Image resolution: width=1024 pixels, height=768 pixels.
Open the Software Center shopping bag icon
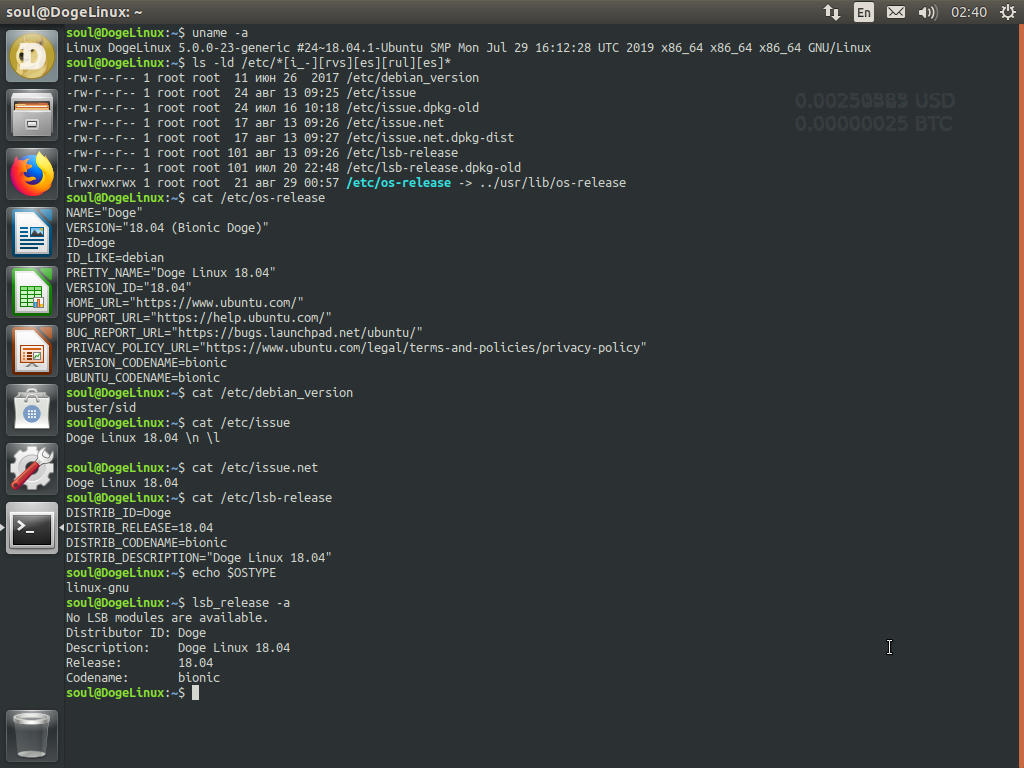point(31,410)
